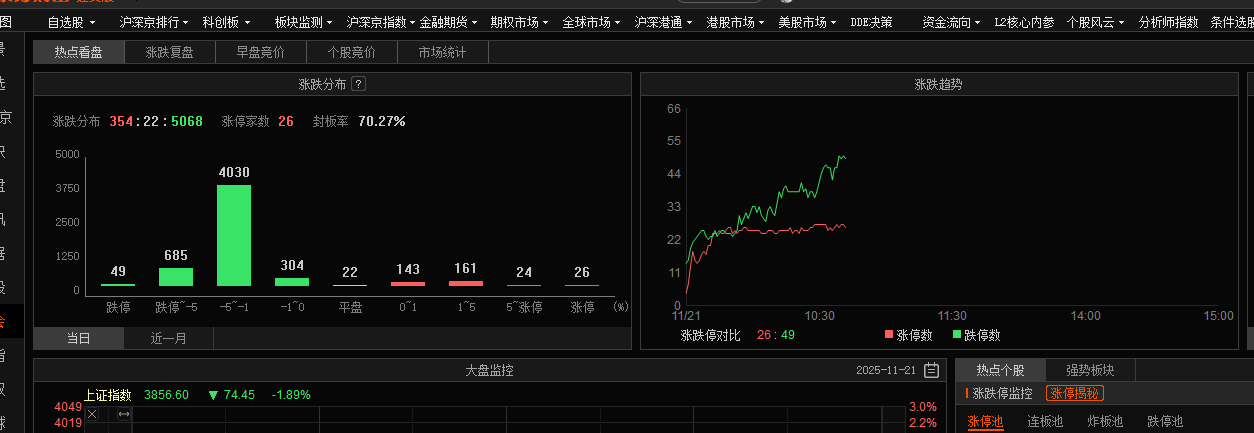
Task: Expand the 沪深港通 dropdown
Action: (x=665, y=21)
